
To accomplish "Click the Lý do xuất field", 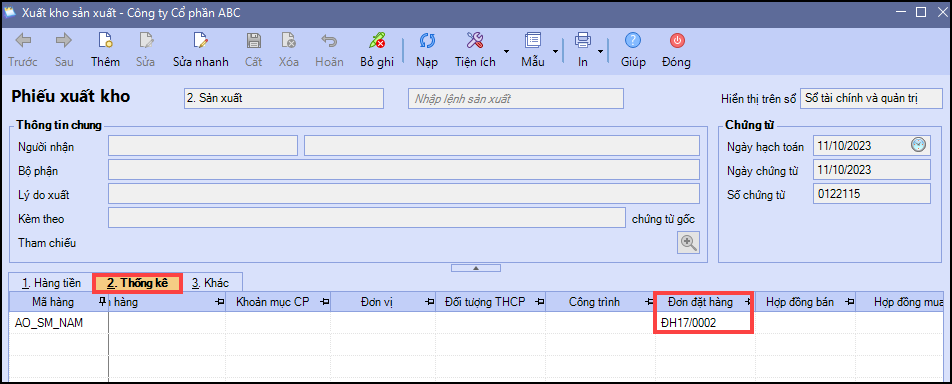I will 404,194.
